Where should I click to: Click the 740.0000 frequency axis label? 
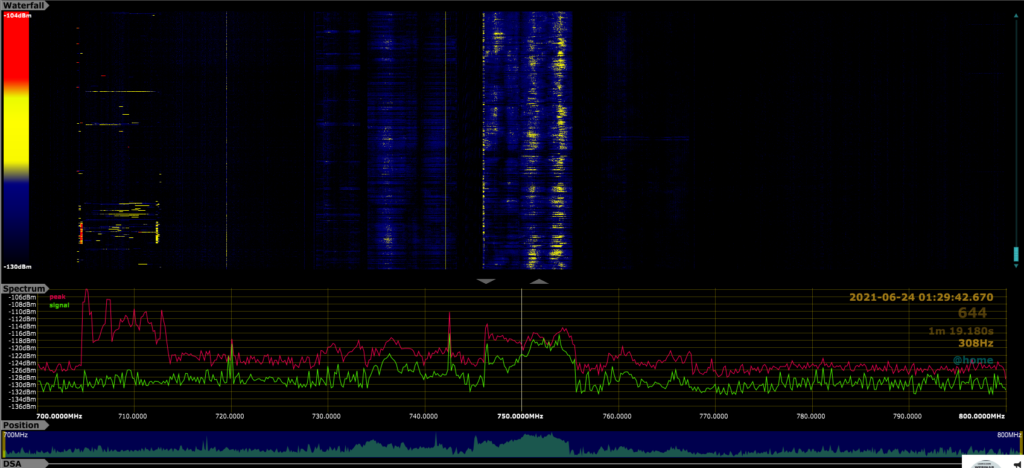point(423,416)
